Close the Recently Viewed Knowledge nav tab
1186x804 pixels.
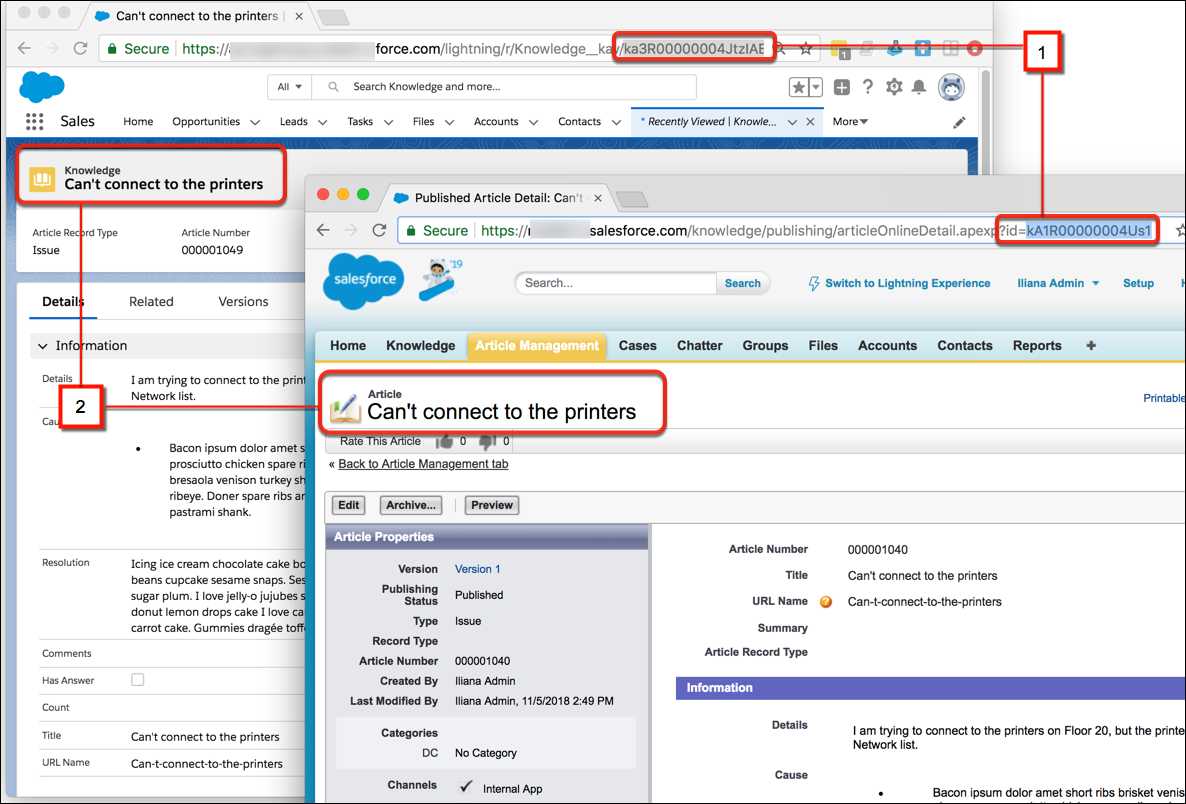(810, 122)
